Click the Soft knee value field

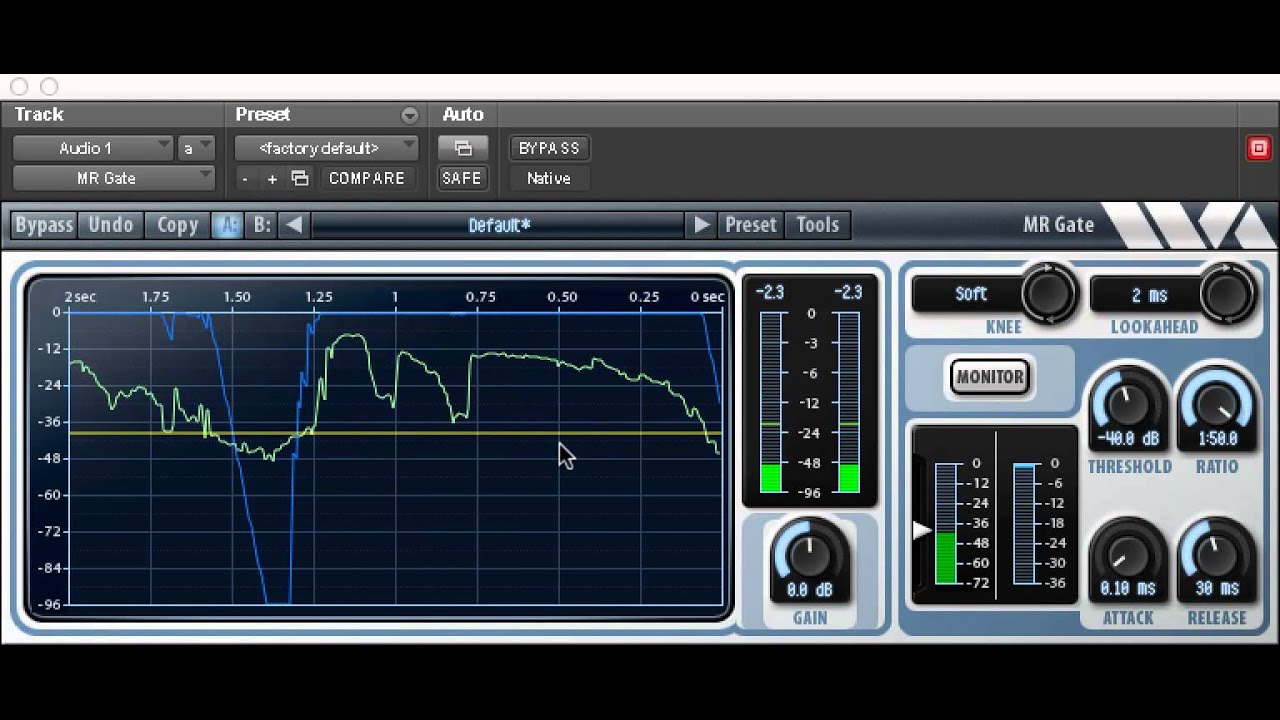coord(970,294)
